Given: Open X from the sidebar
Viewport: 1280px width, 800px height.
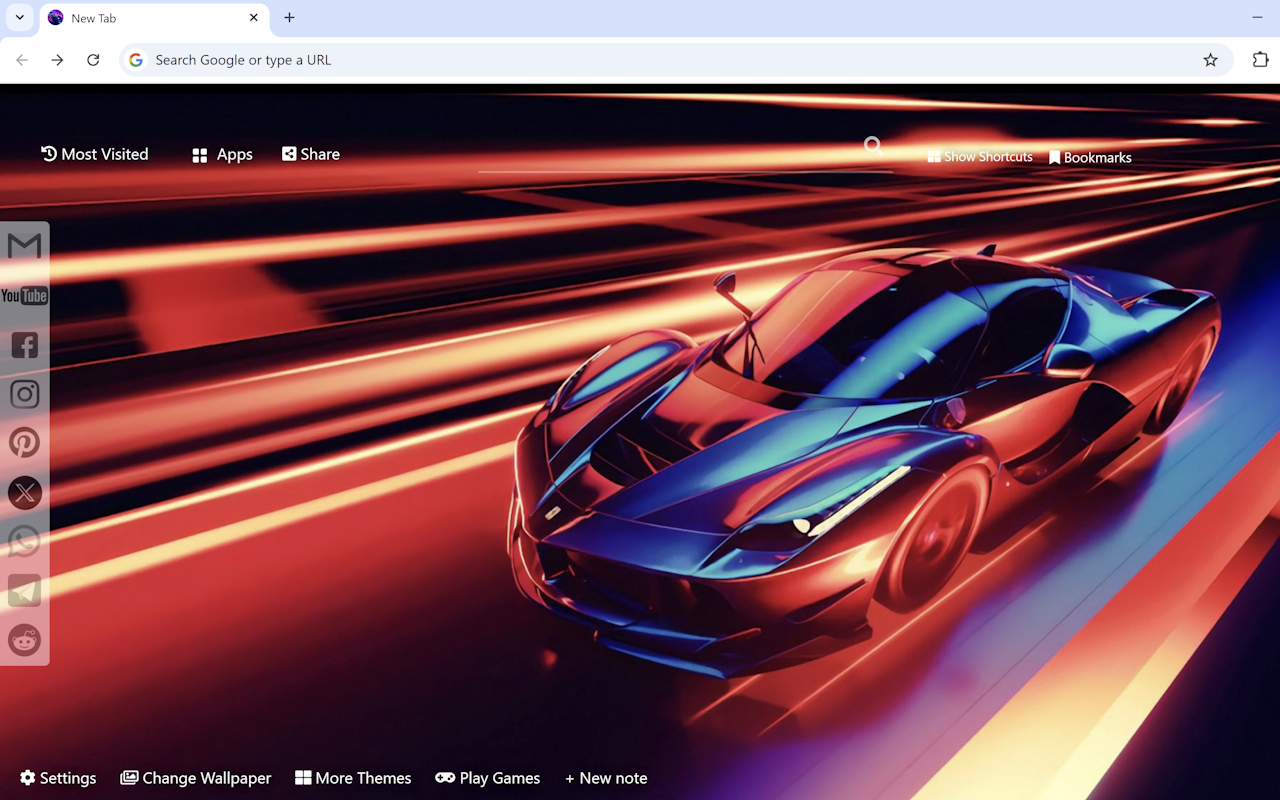Looking at the screenshot, I should tap(24, 492).
